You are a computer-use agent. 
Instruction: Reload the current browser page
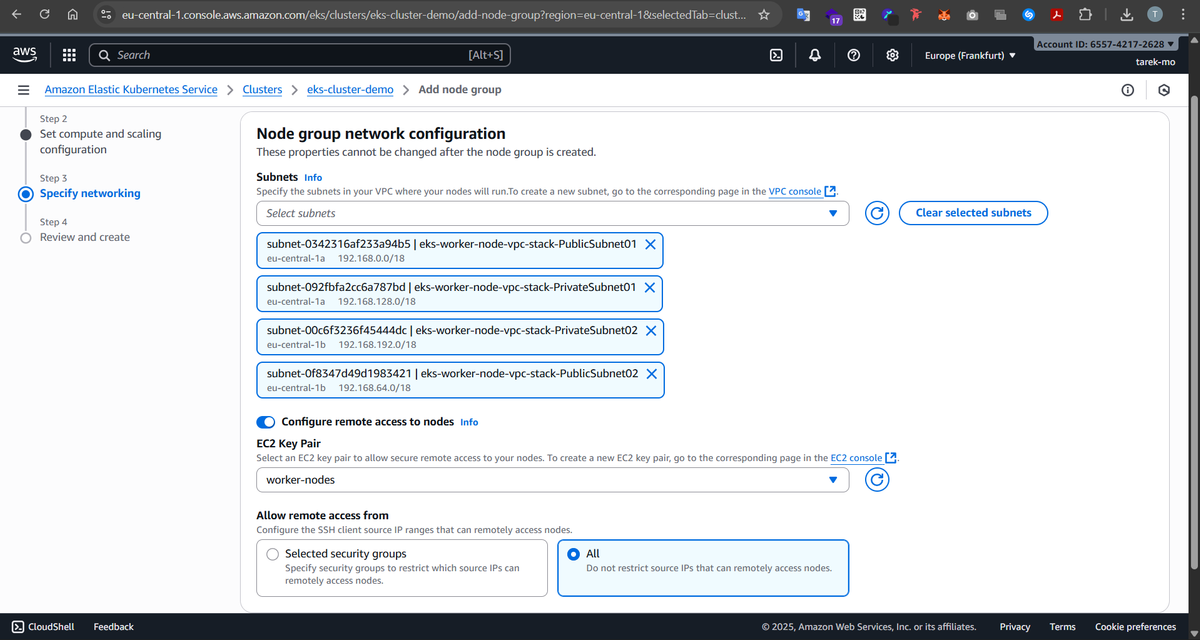(x=45, y=15)
